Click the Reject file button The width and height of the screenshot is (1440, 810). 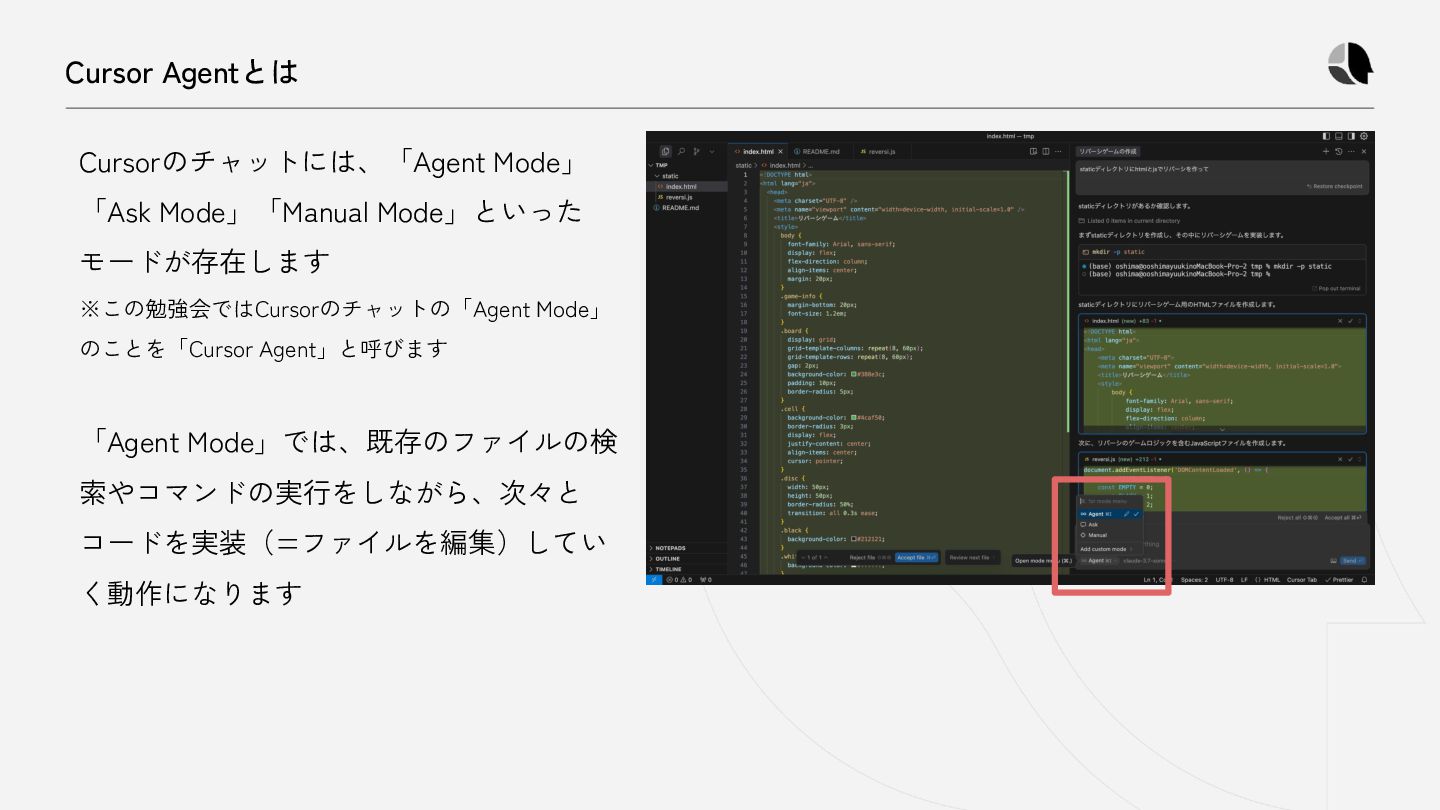(870, 558)
